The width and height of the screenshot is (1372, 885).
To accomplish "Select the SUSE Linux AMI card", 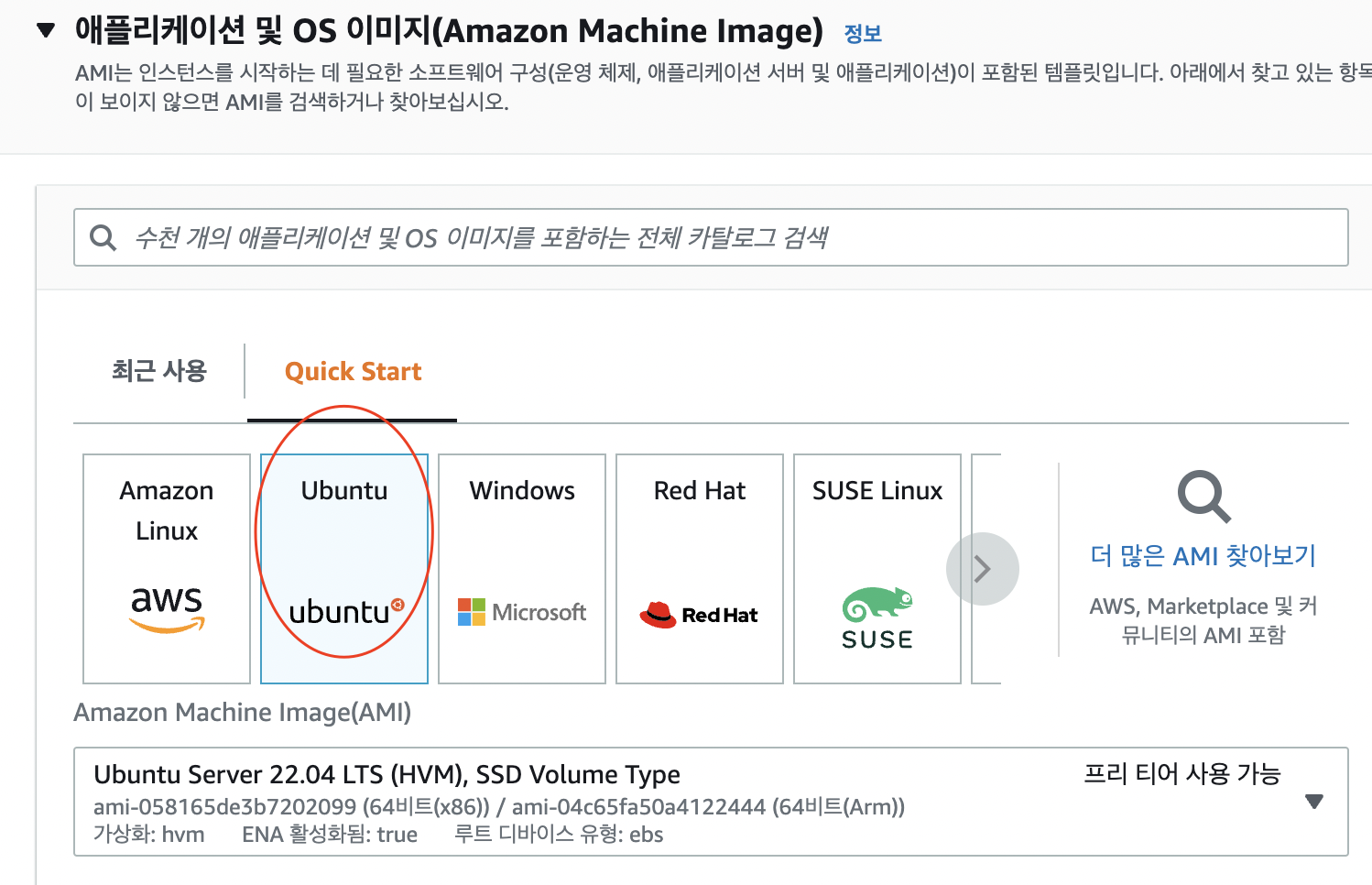I will pyautogui.click(x=877, y=569).
